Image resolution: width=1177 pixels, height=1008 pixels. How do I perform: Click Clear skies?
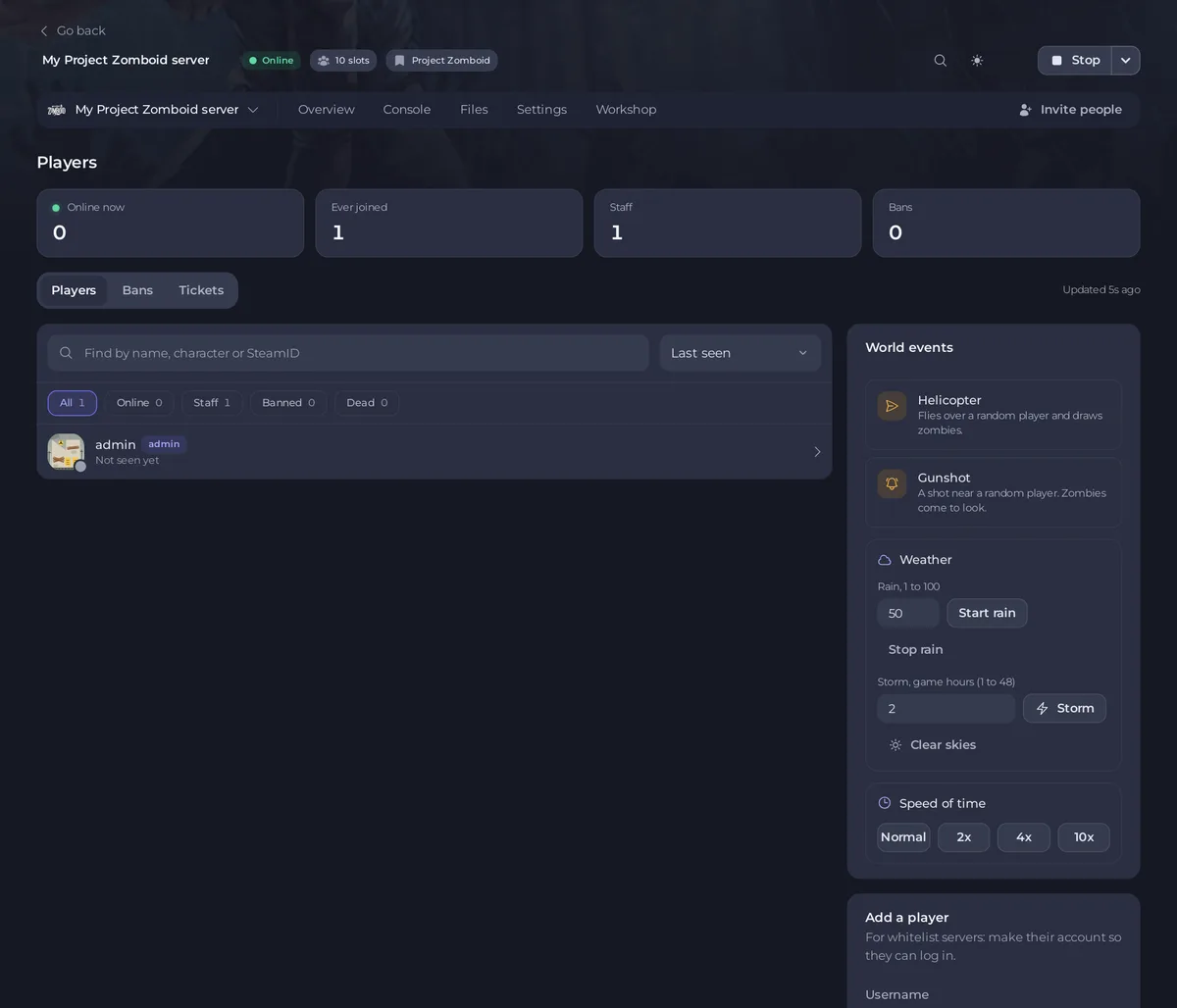point(932,745)
